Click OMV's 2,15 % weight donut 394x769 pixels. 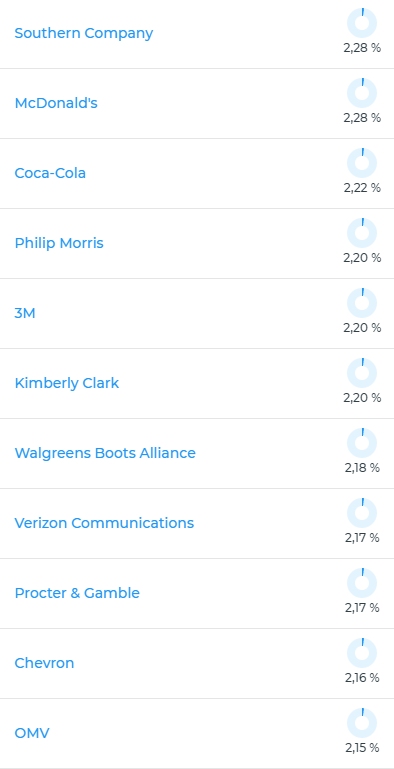(x=362, y=723)
